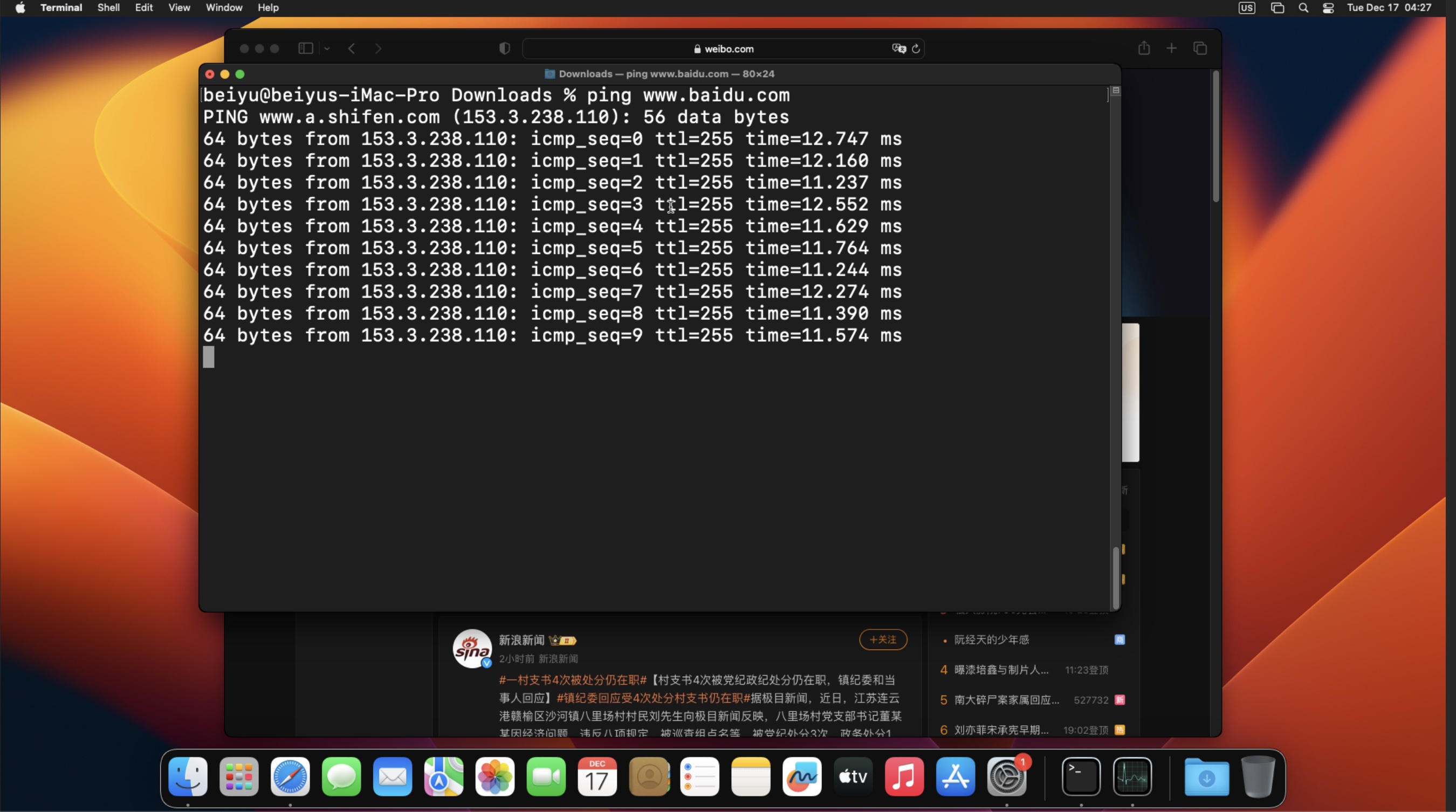This screenshot has height=812, width=1456.
Task: Expand sidebar options dropdown arrow
Action: (327, 49)
